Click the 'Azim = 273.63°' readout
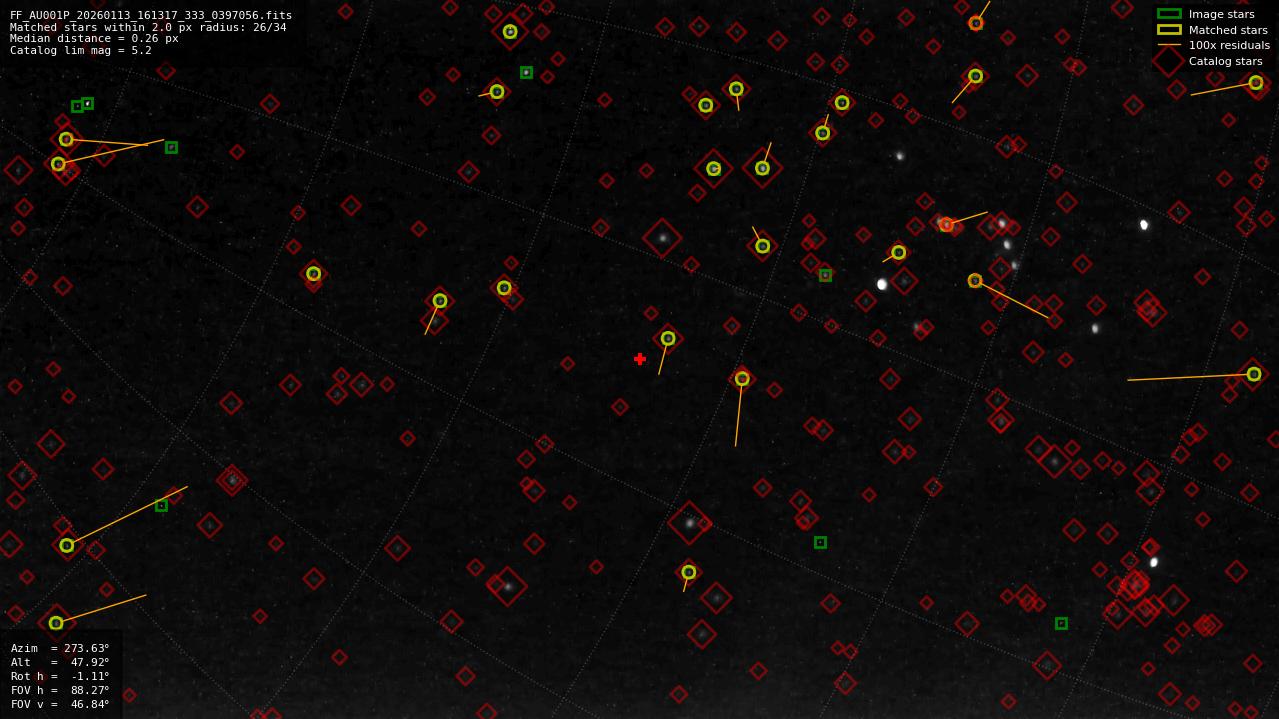1279x719 pixels. click(x=60, y=648)
